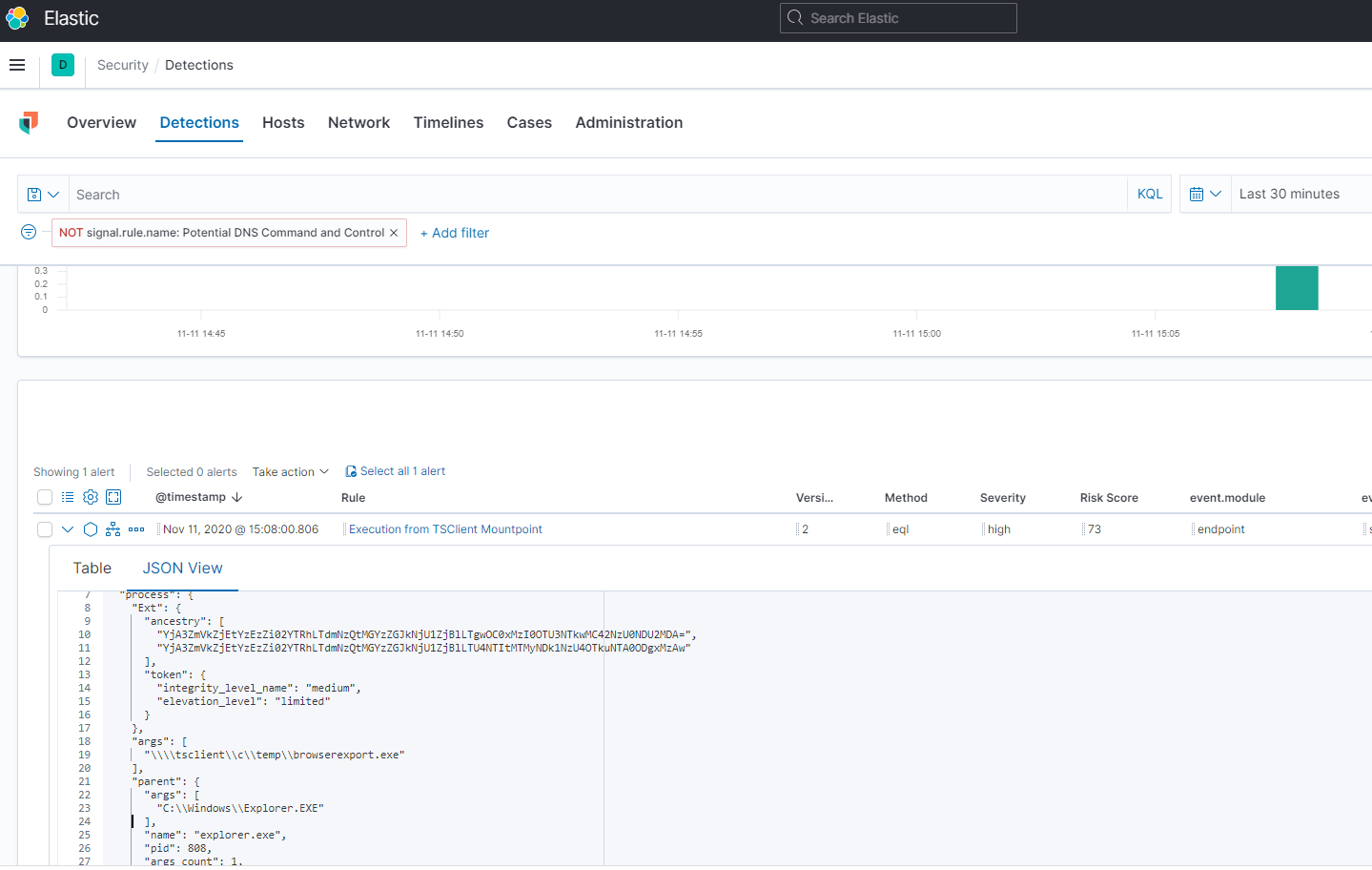Click the Elastic logo
Image resolution: width=1372 pixels, height=870 pixels.
[x=17, y=18]
